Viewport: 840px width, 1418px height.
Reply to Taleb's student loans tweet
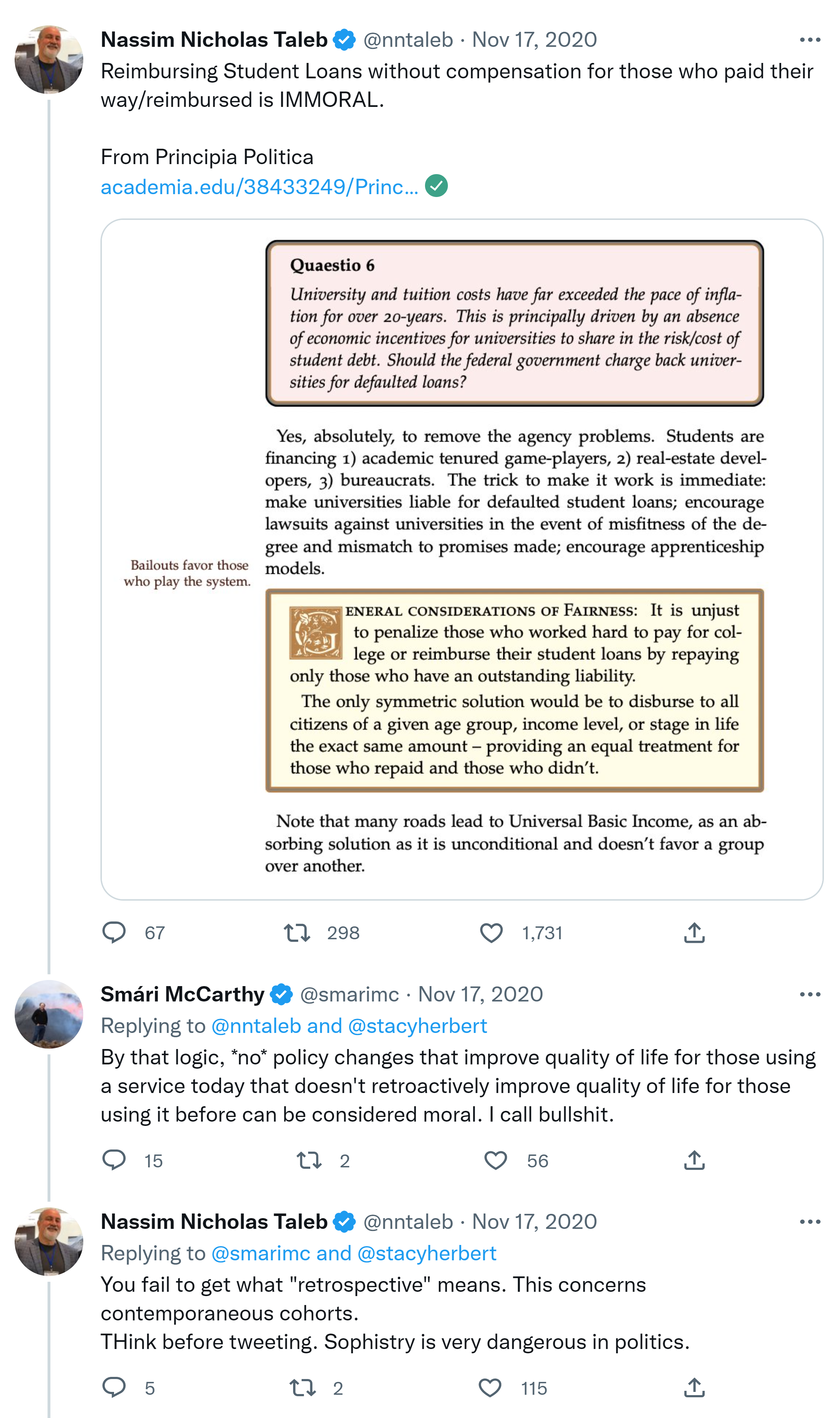coord(114,932)
